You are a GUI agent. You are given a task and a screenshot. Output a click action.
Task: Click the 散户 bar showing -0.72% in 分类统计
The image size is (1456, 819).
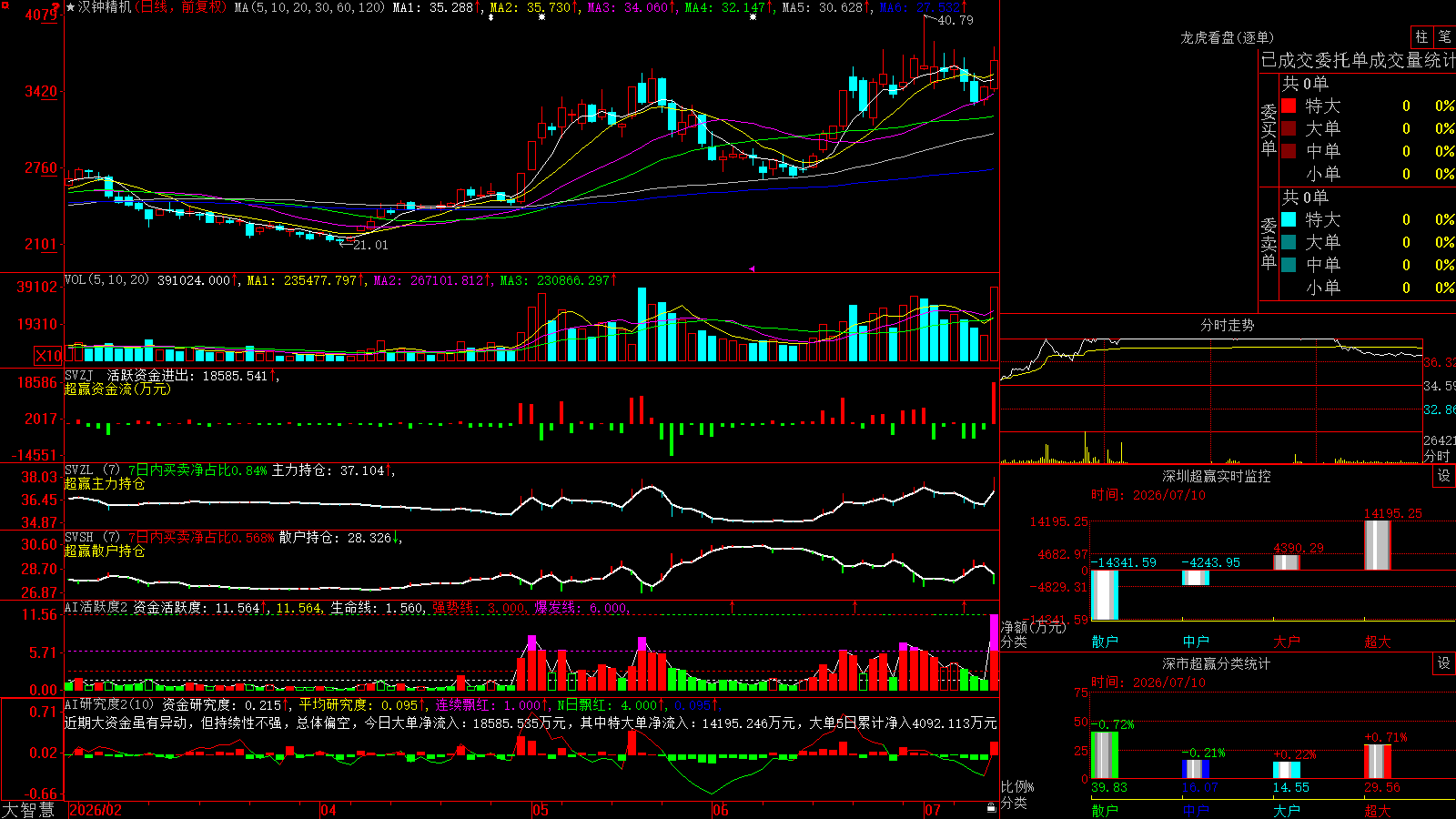point(1105,755)
